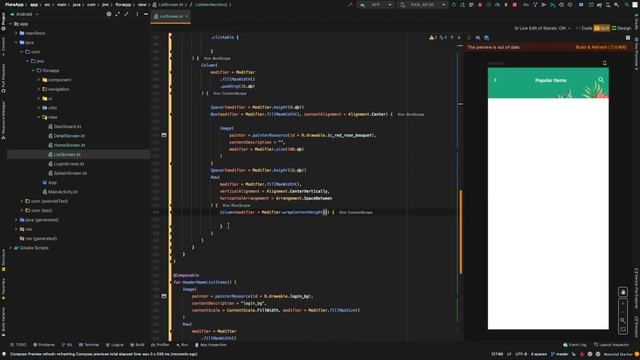This screenshot has width=640, height=360.
Task: Click the user avatar icon in the top-right corner
Action: [x=636, y=5]
